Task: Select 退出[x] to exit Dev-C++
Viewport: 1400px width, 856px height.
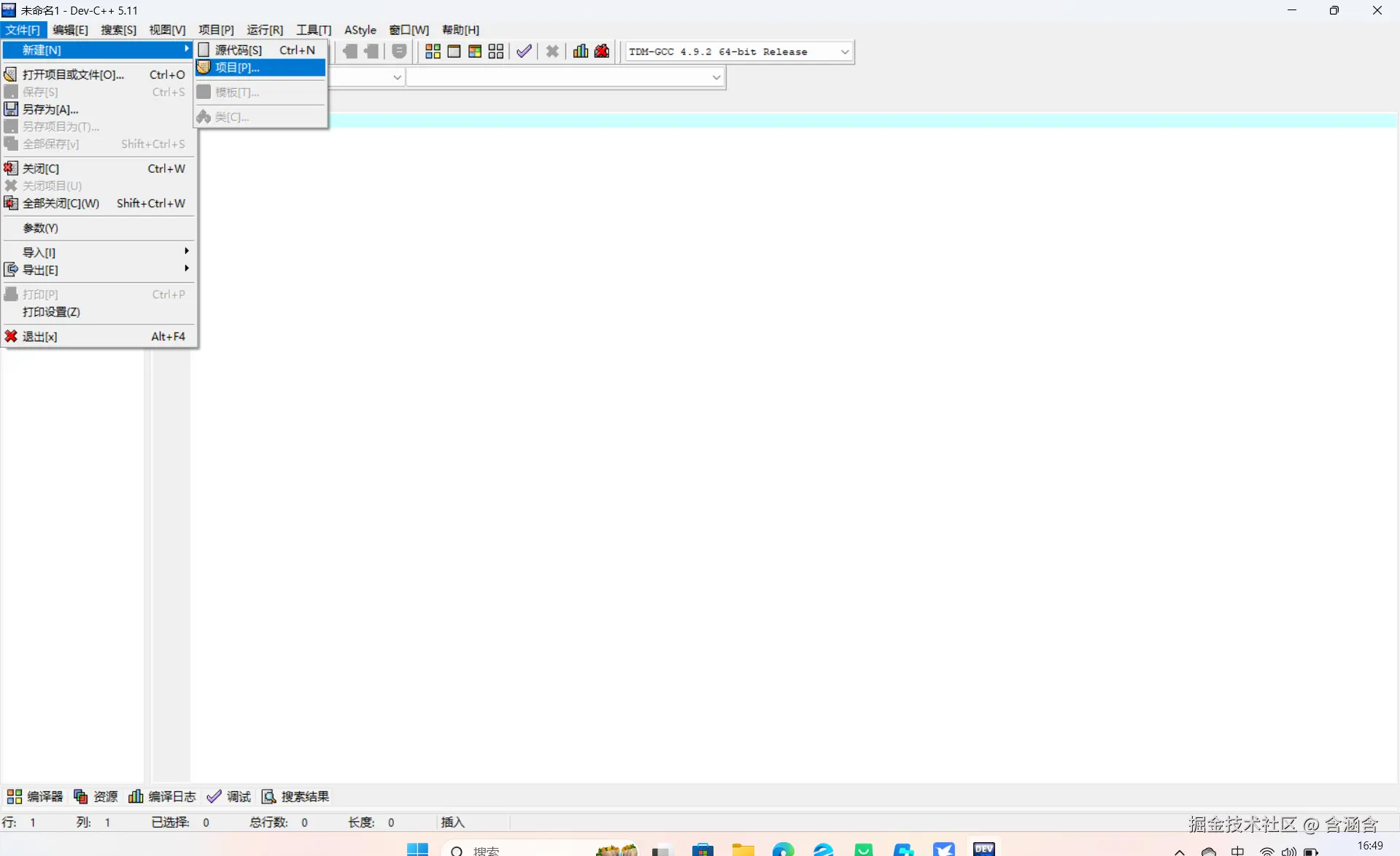Action: (x=98, y=337)
